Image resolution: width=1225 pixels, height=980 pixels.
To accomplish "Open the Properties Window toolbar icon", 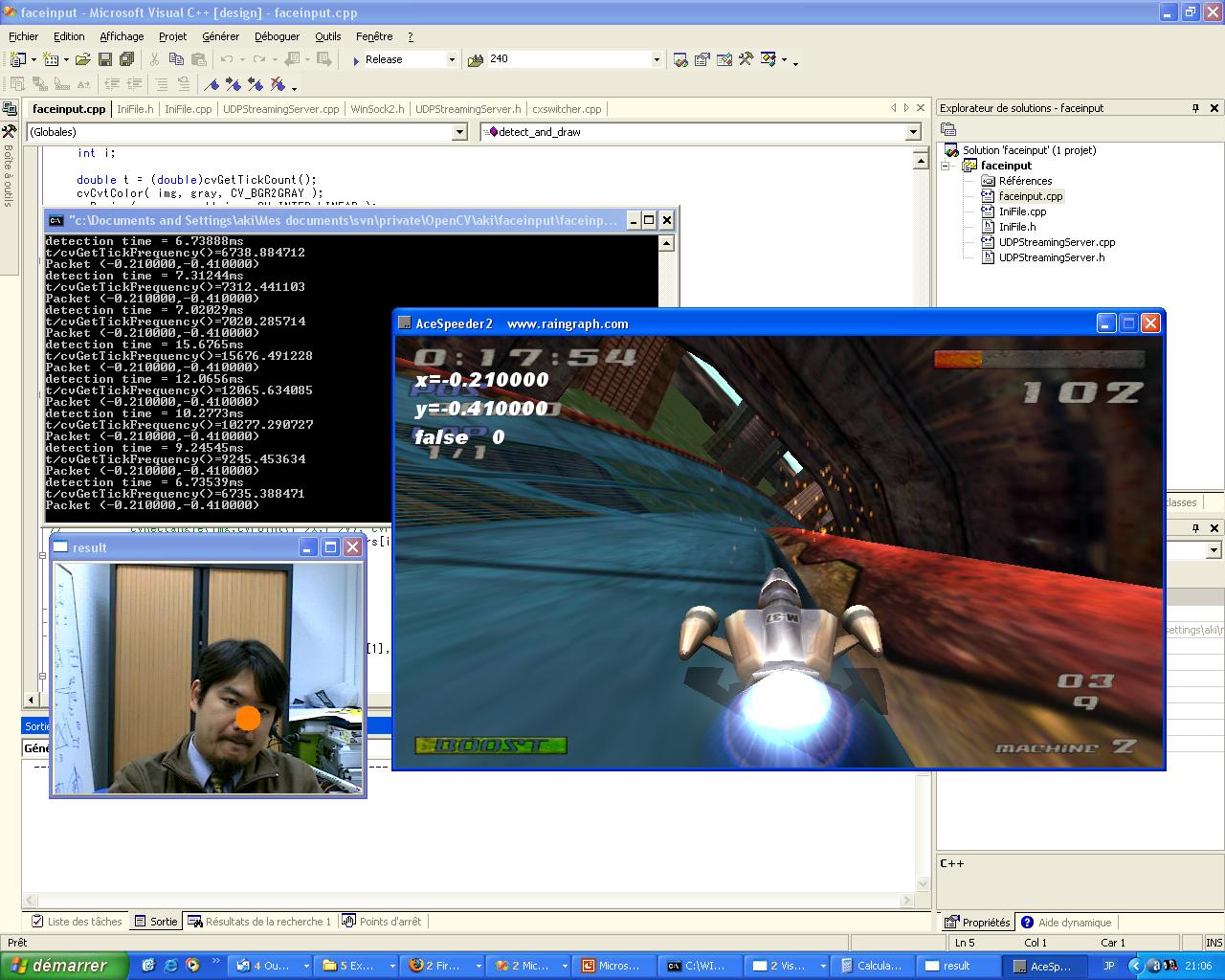I will pos(702,59).
